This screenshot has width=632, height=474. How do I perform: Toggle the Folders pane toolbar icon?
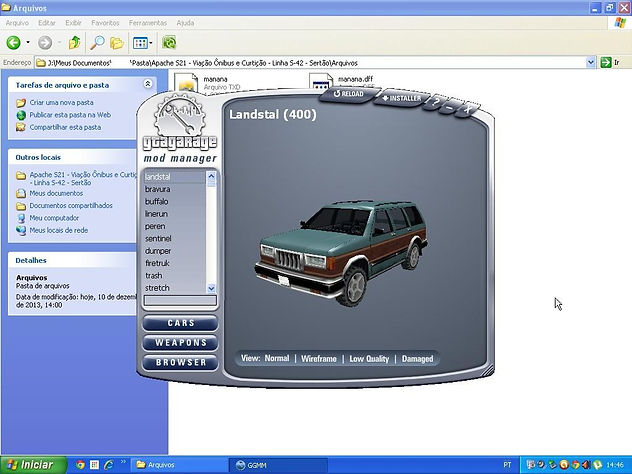pos(117,42)
